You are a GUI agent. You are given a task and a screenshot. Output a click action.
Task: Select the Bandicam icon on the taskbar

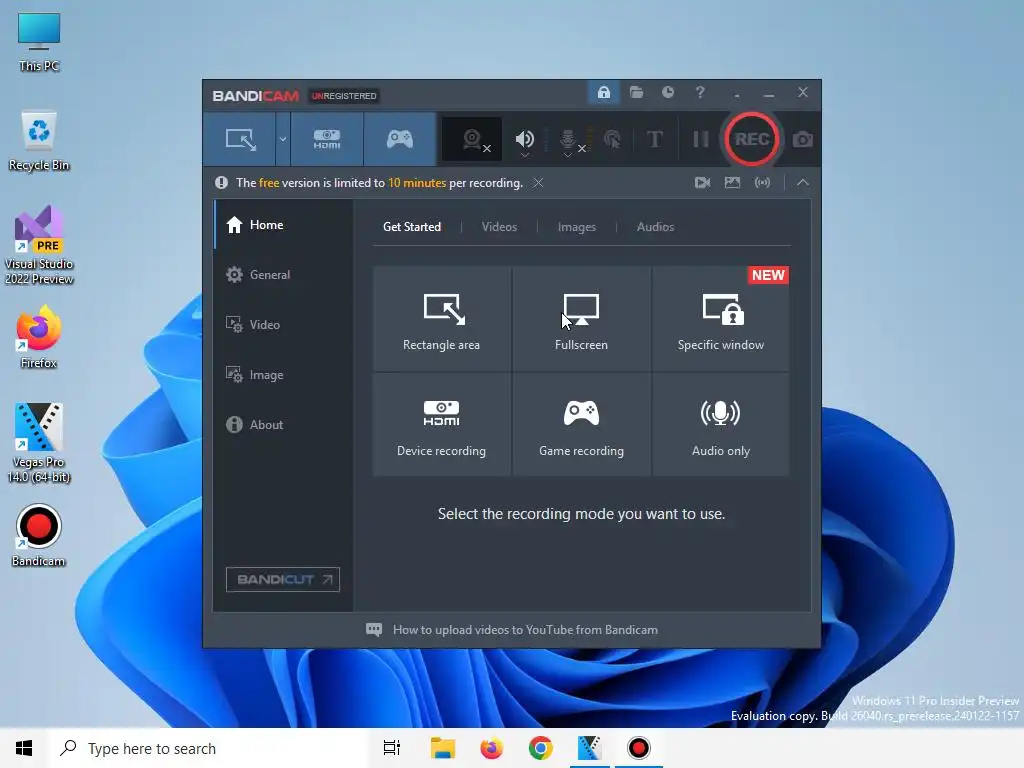pyautogui.click(x=638, y=748)
